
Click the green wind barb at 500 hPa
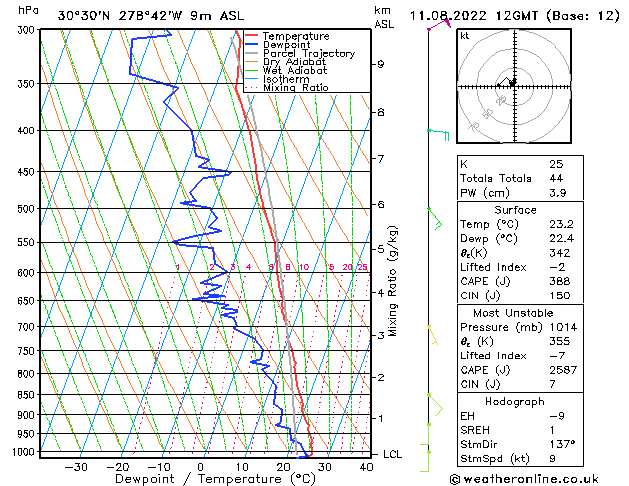435,219
